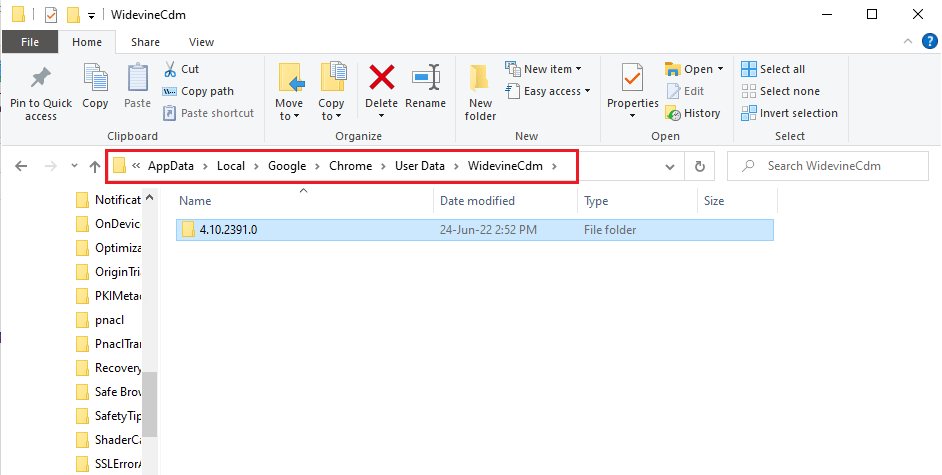Go up one folder level

point(95,166)
